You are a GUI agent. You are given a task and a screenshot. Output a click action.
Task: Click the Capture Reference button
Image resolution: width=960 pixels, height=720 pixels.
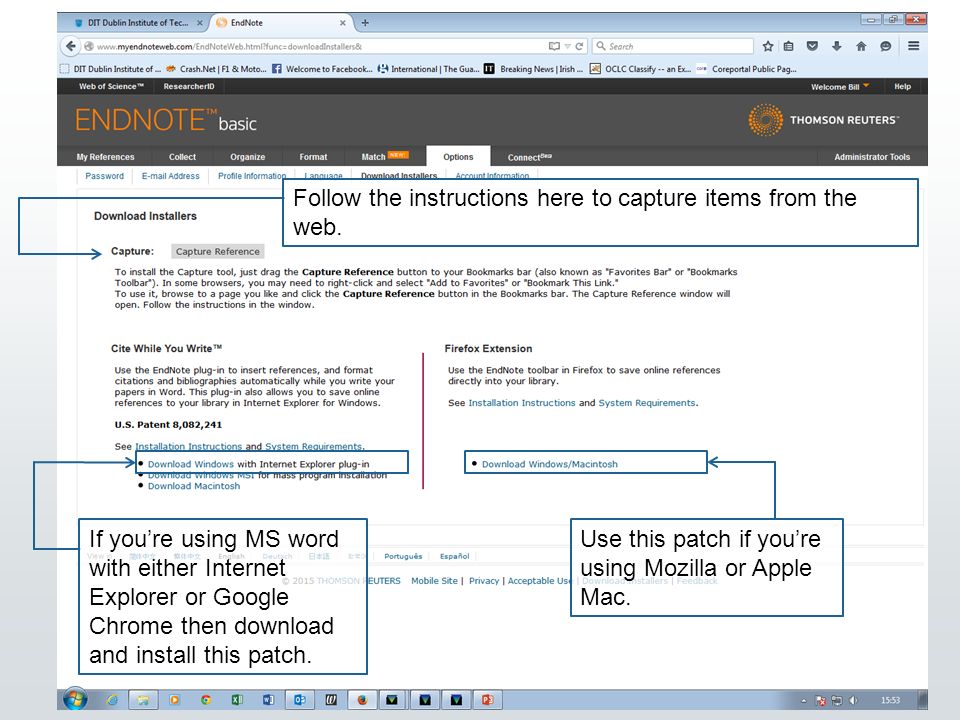217,252
